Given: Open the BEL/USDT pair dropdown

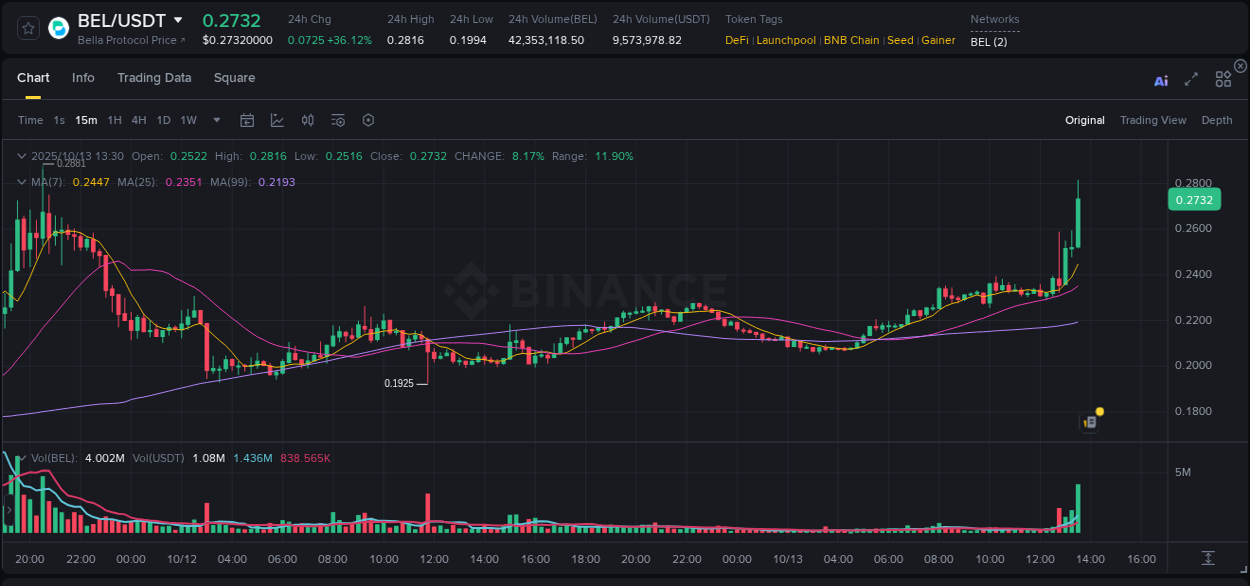Looking at the screenshot, I should coord(178,19).
